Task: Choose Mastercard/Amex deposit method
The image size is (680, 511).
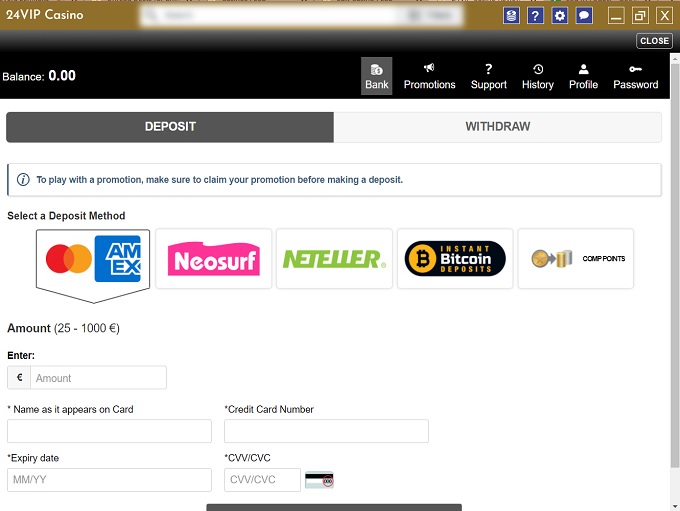Action: point(93,260)
